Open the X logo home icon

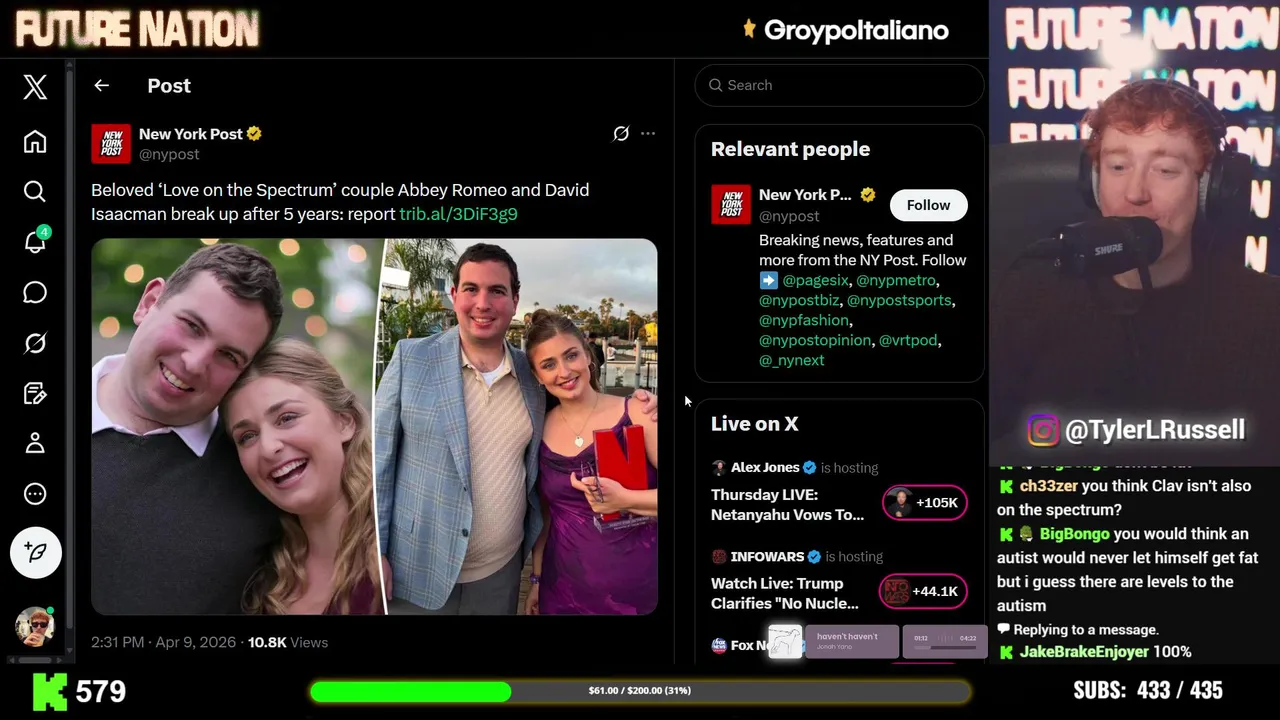click(x=35, y=87)
